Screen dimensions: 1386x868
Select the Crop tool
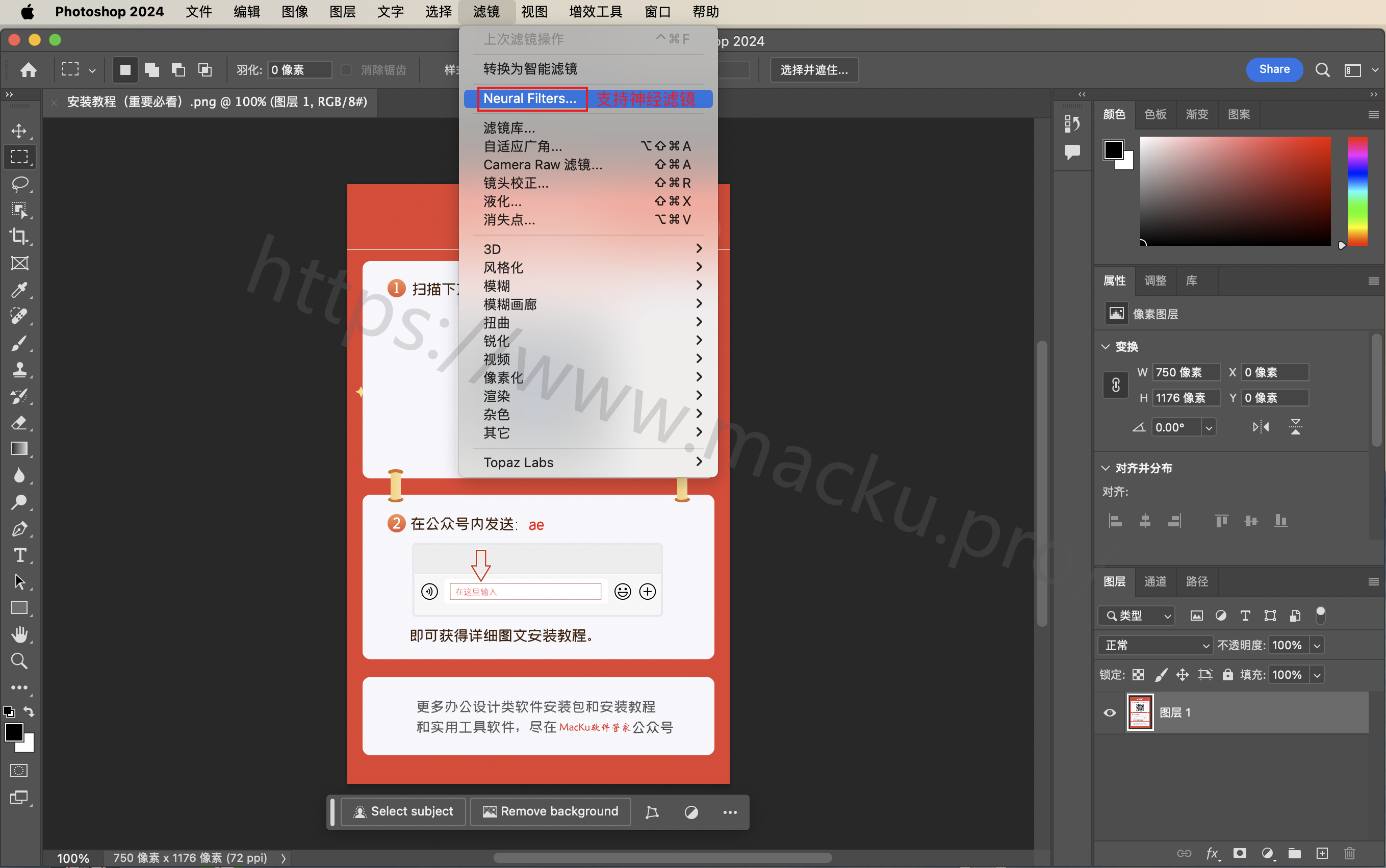(19, 237)
